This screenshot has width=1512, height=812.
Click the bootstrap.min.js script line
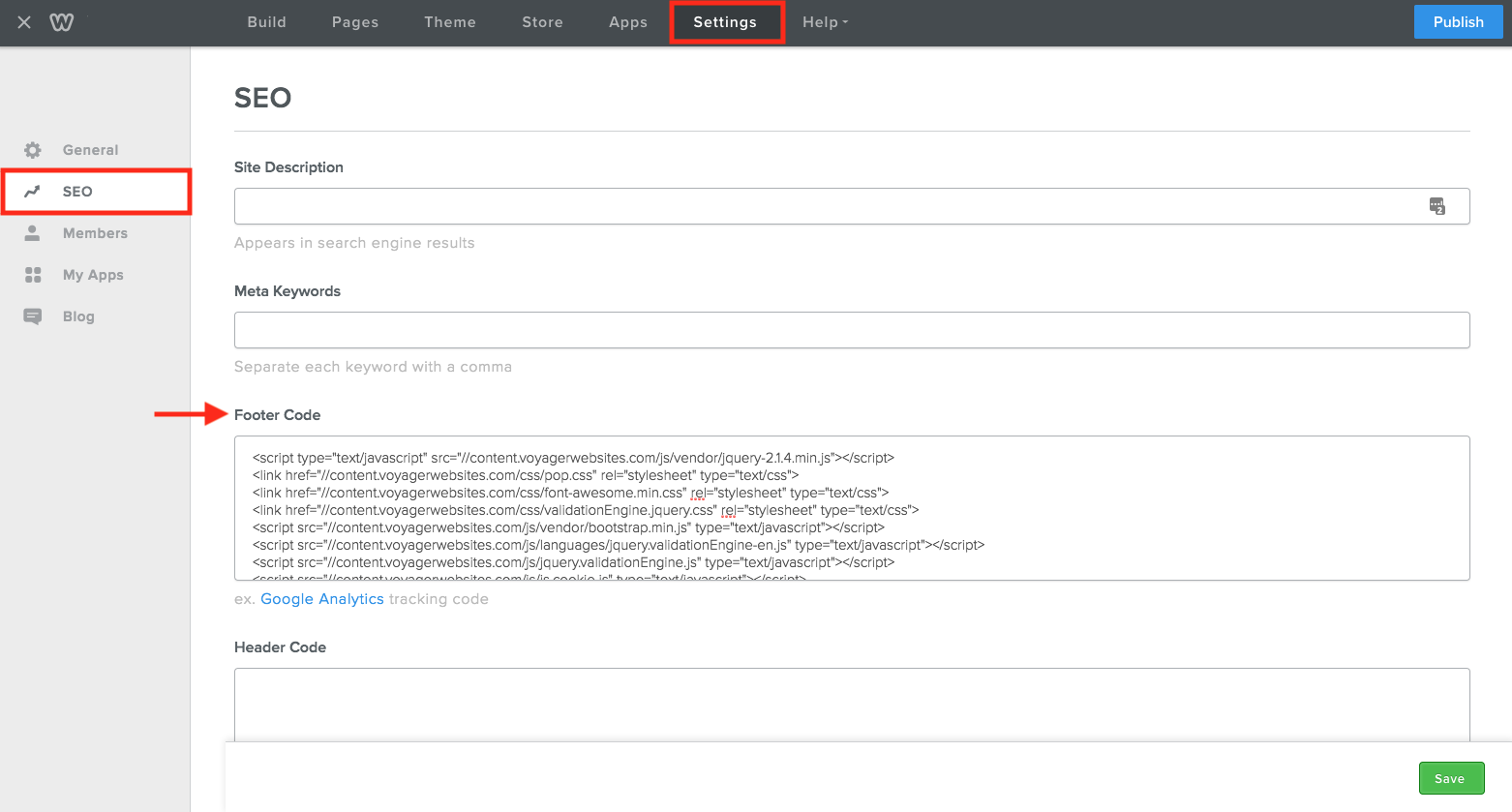(x=568, y=527)
